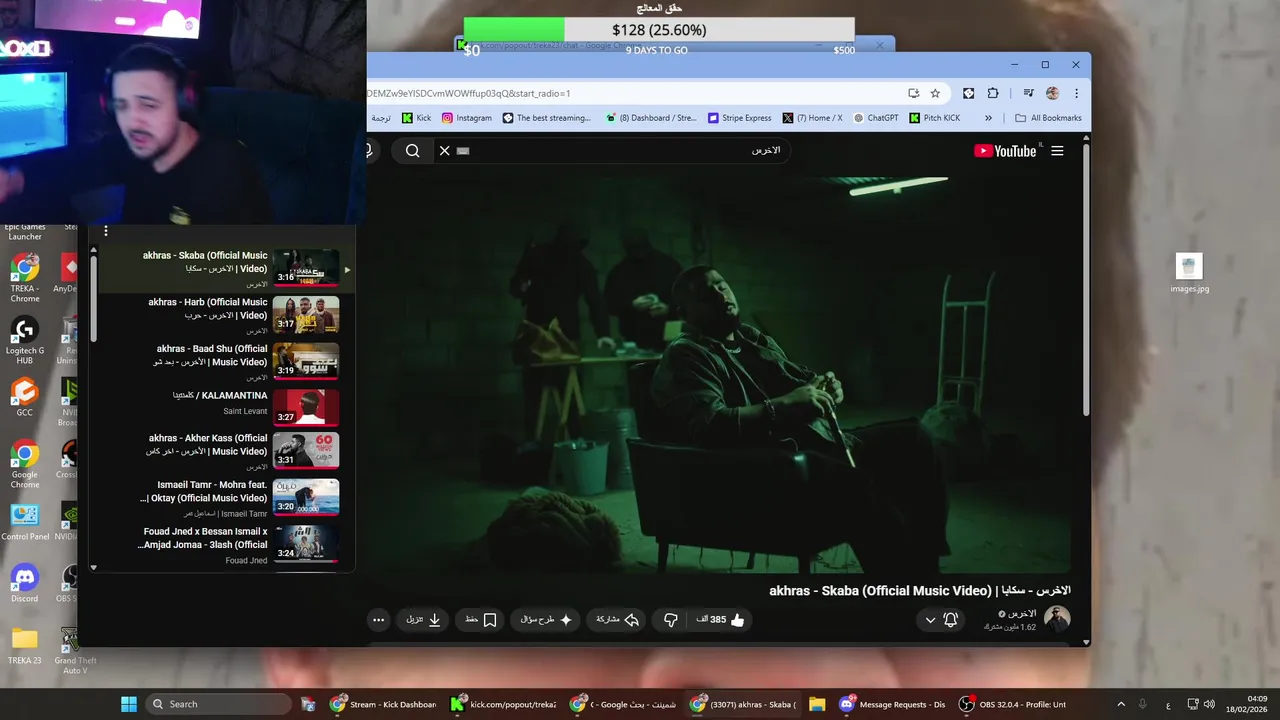Dislike the akhras Skaba video
Image resolution: width=1280 pixels, height=720 pixels.
click(x=671, y=620)
